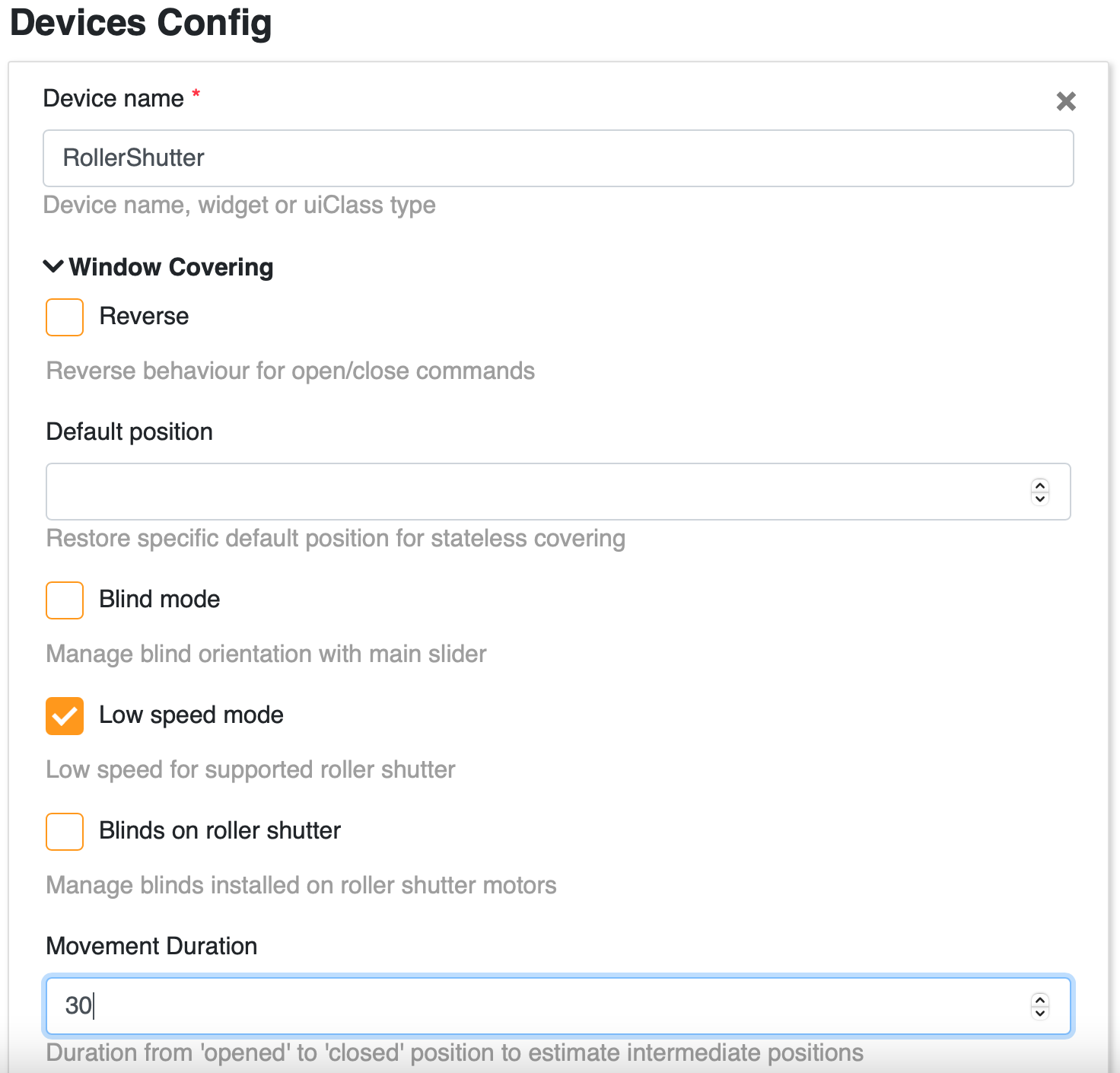The image size is (1120, 1073).
Task: Click the Blinds on roller shutter label
Action: tap(220, 830)
